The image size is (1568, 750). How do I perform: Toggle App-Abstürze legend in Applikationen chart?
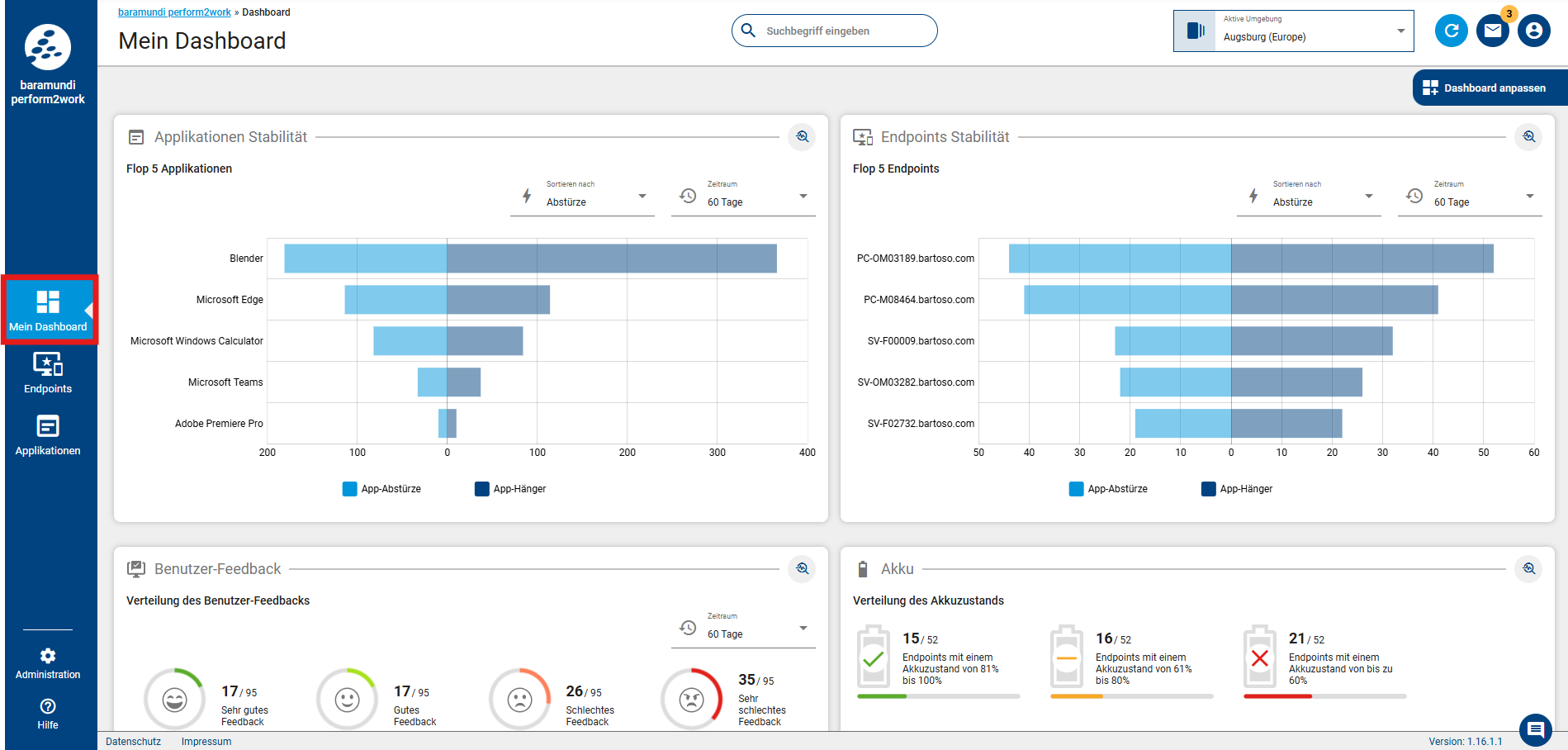(x=382, y=489)
